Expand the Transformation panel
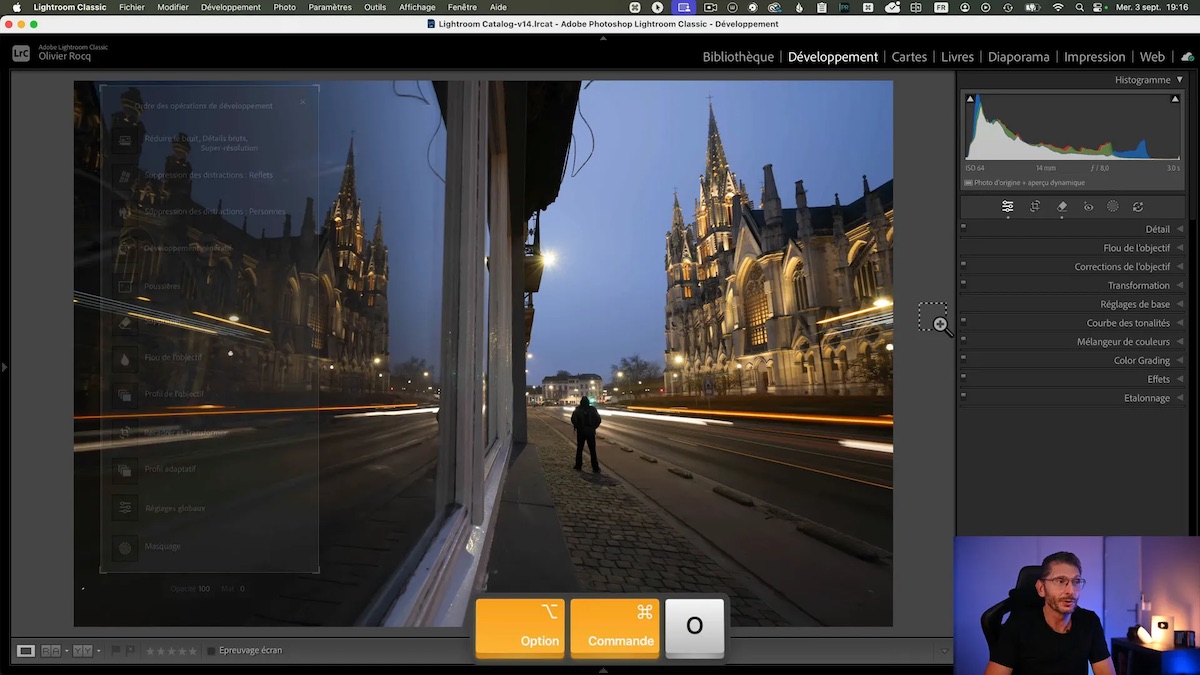The image size is (1200, 675). pyautogui.click(x=1180, y=285)
